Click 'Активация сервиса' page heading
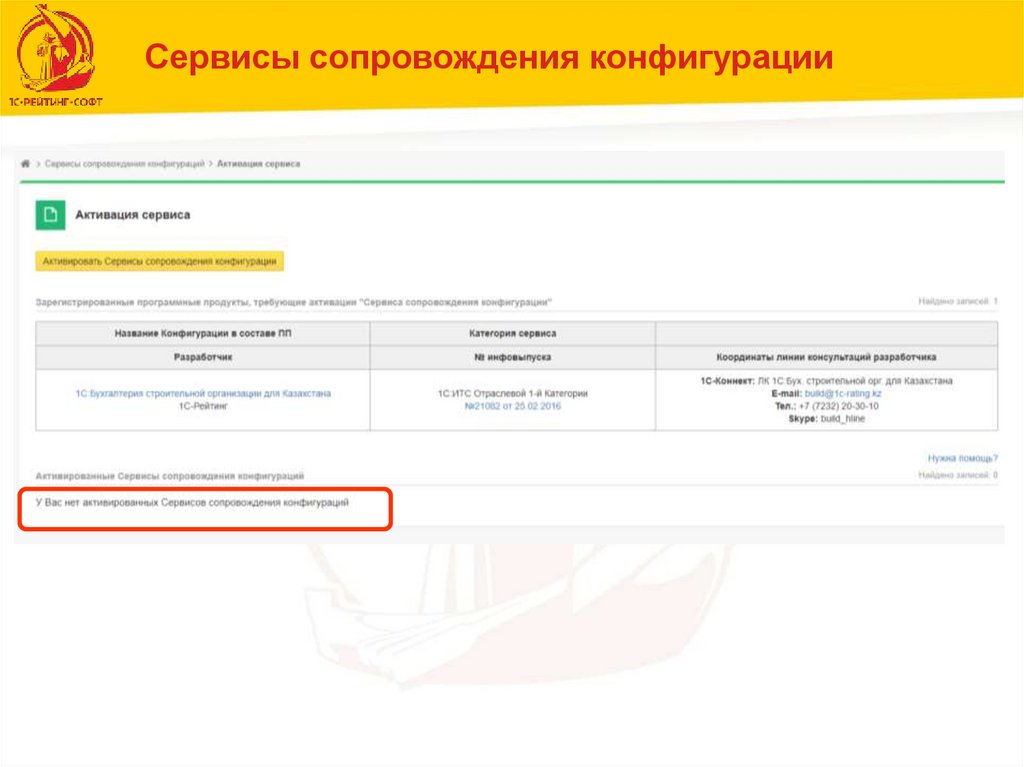The width and height of the screenshot is (1024, 767). point(133,215)
